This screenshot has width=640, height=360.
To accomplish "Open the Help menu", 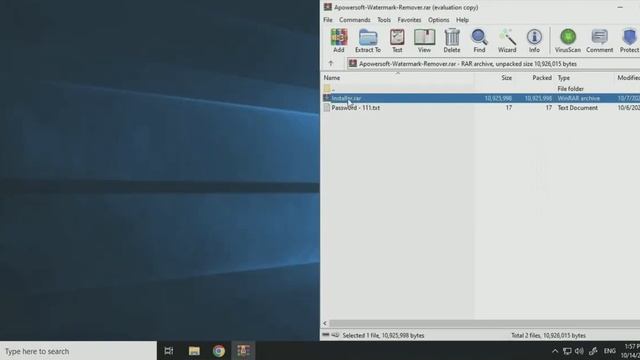I will [462, 20].
